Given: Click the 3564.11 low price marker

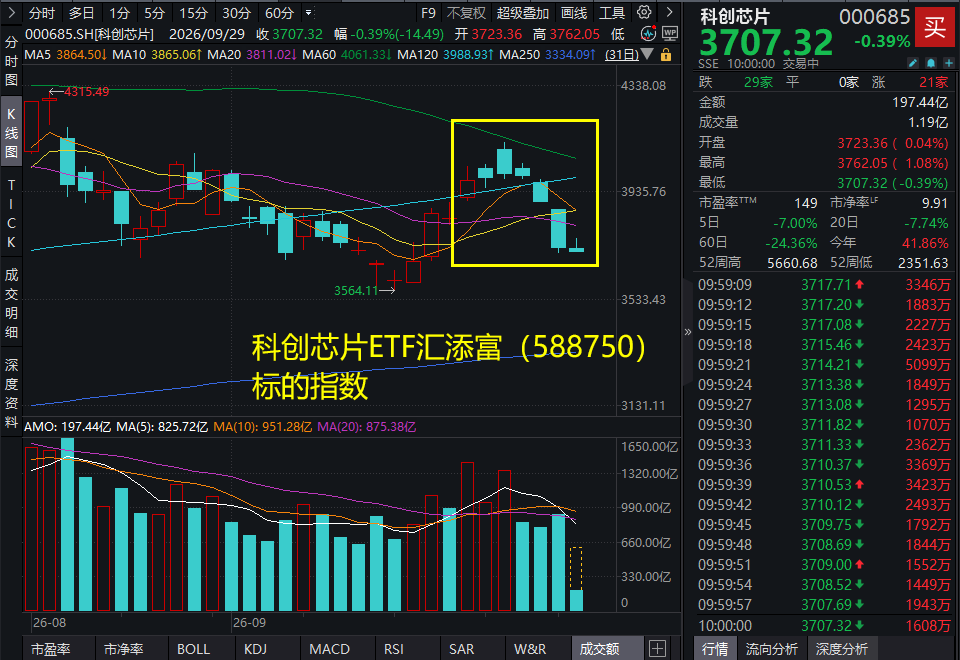Looking at the screenshot, I should point(356,291).
